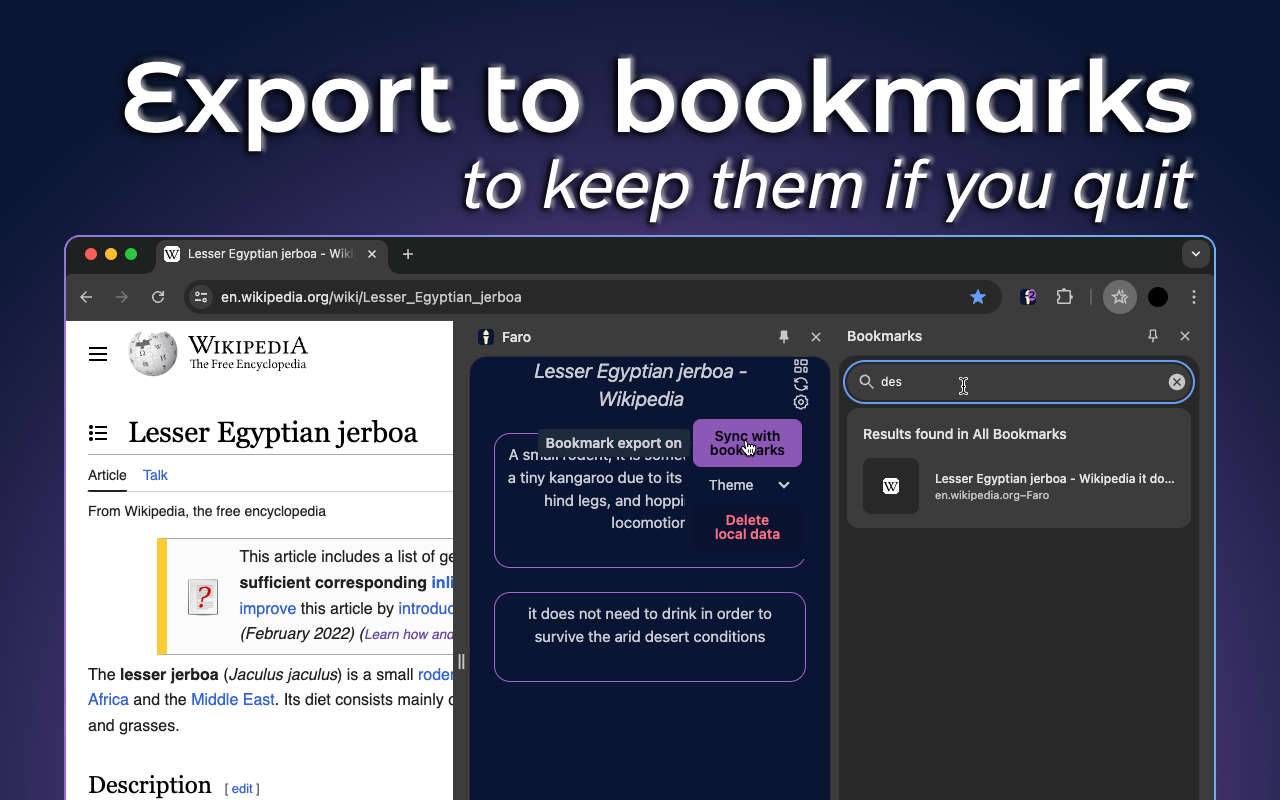This screenshot has width=1280, height=800.
Task: Clear the bookmarks search field
Action: [1176, 382]
